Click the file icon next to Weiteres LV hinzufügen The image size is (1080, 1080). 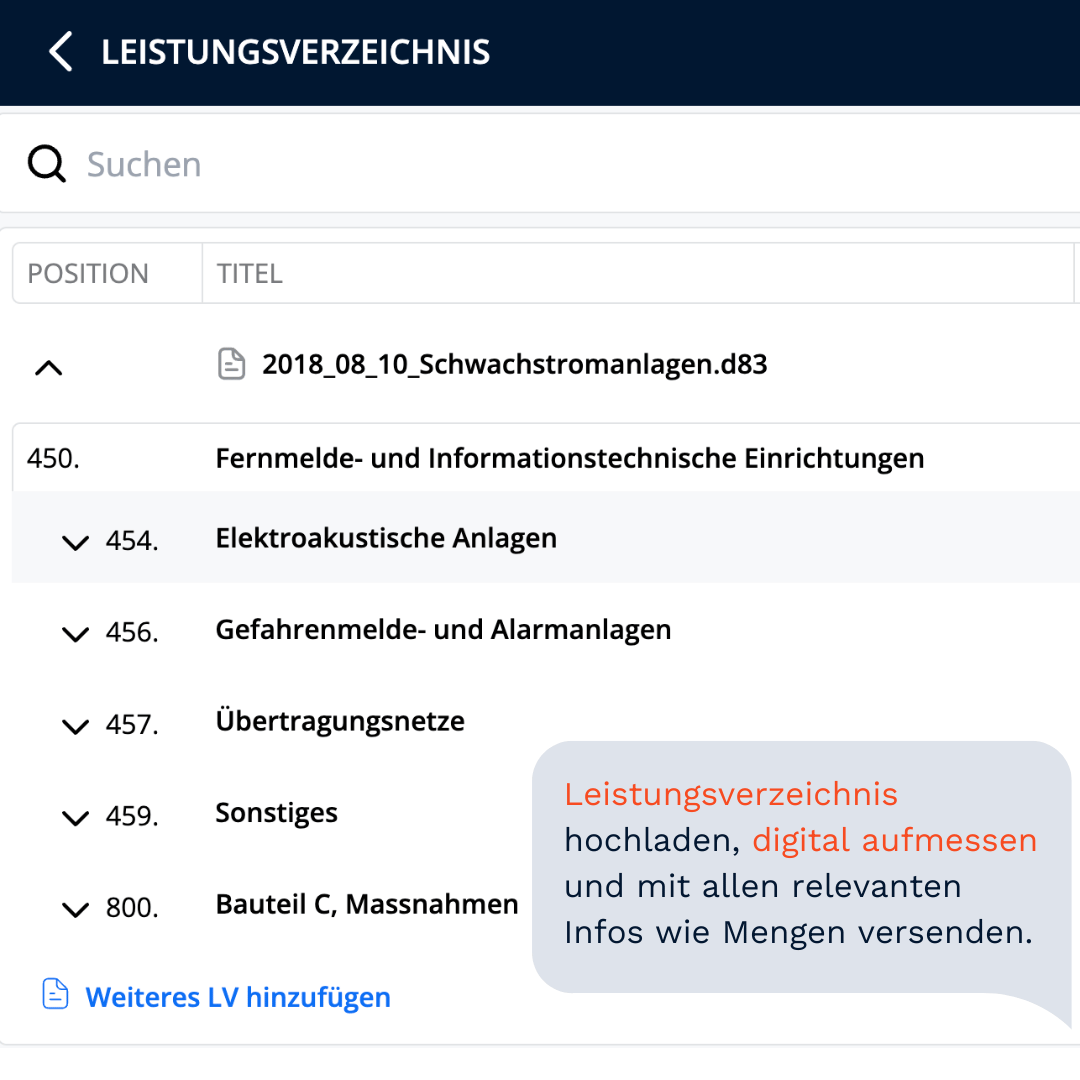[55, 995]
